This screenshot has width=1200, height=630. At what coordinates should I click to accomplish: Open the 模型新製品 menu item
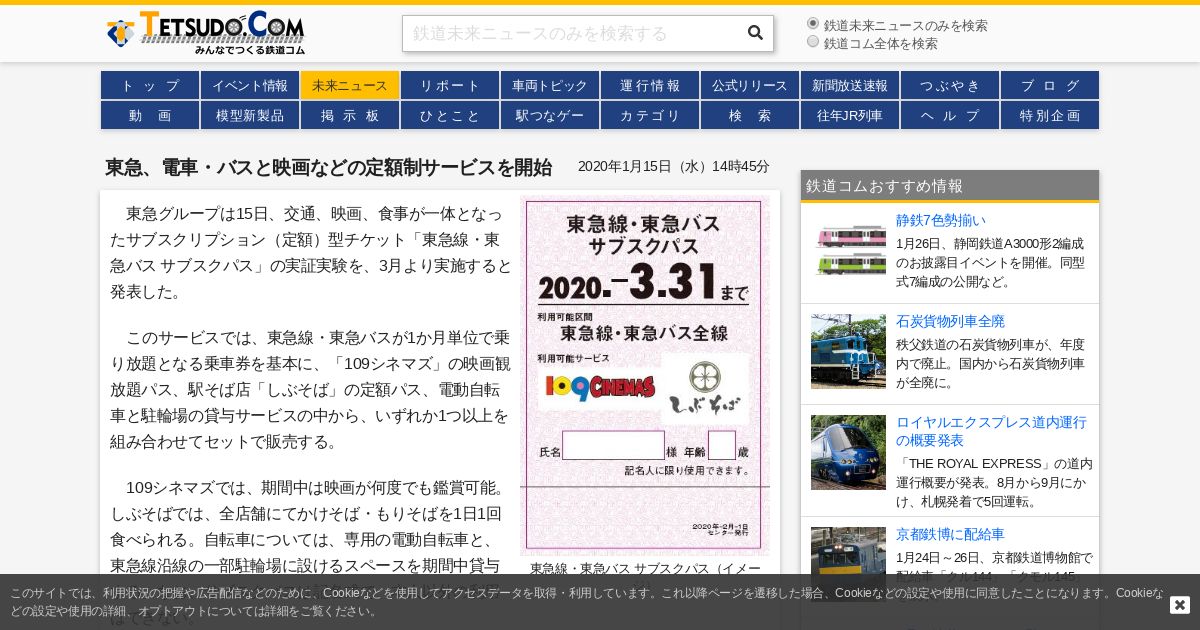pos(250,115)
